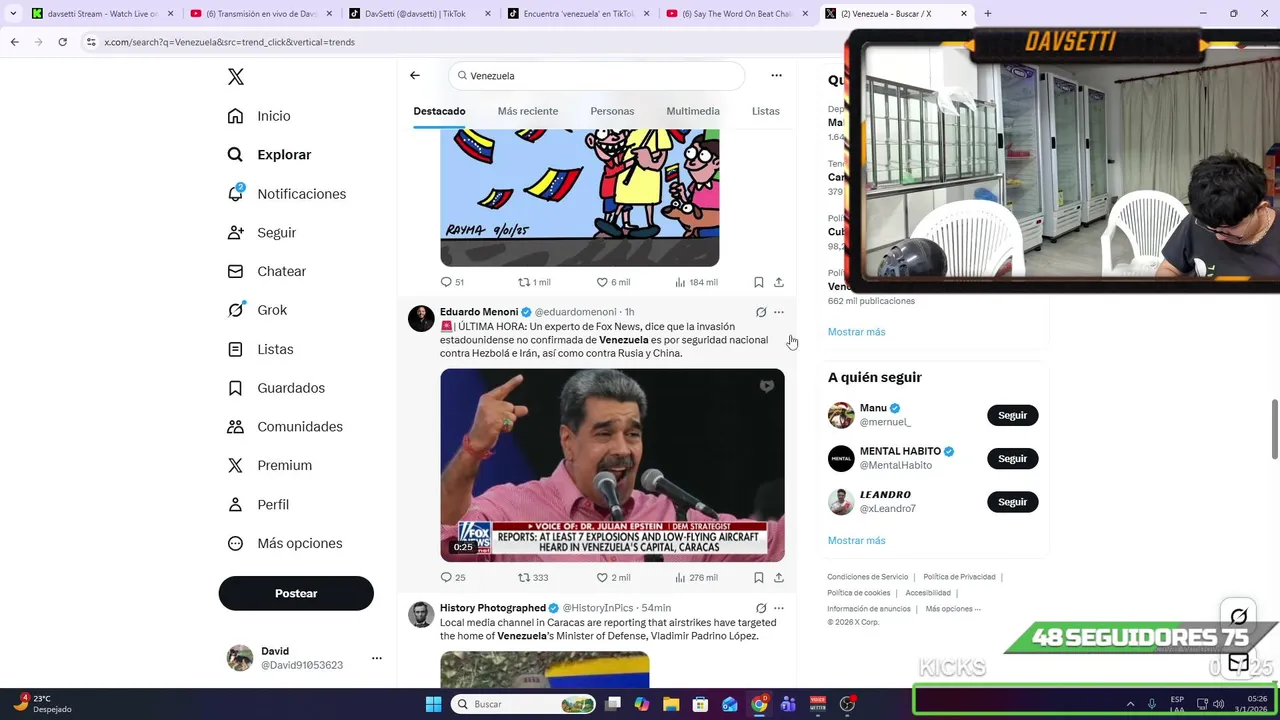
Task: Reload the page in the browser
Action: click(62, 42)
